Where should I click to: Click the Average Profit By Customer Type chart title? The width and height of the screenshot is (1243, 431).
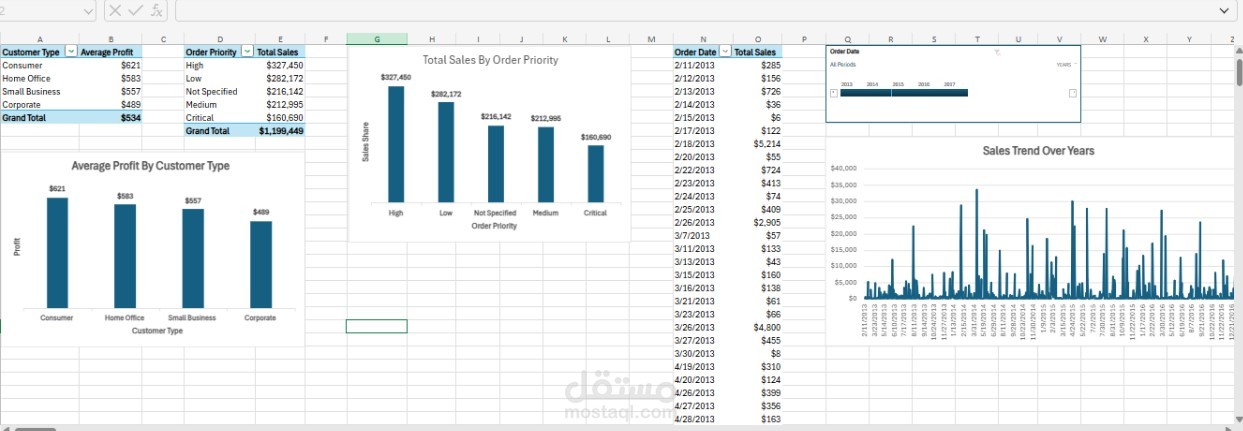point(150,166)
